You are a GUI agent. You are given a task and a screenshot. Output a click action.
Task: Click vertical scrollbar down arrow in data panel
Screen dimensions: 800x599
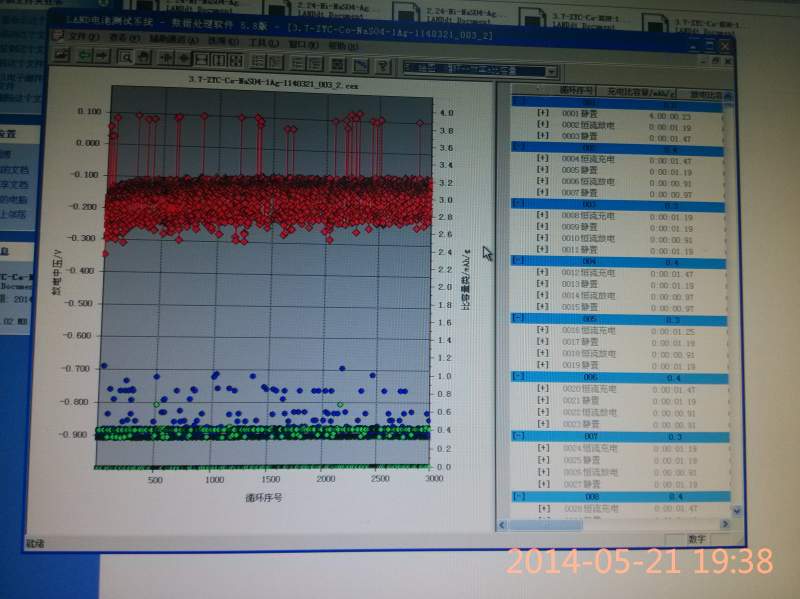pos(737,510)
